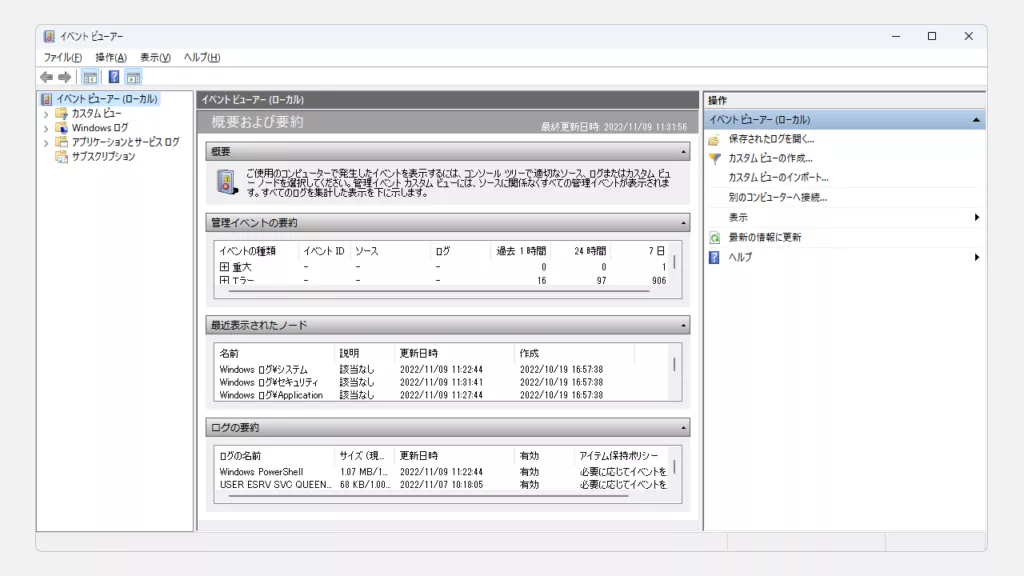Image resolution: width=1024 pixels, height=576 pixels.
Task: Click 別のコンピューターへ接続... action
Action: 777,198
